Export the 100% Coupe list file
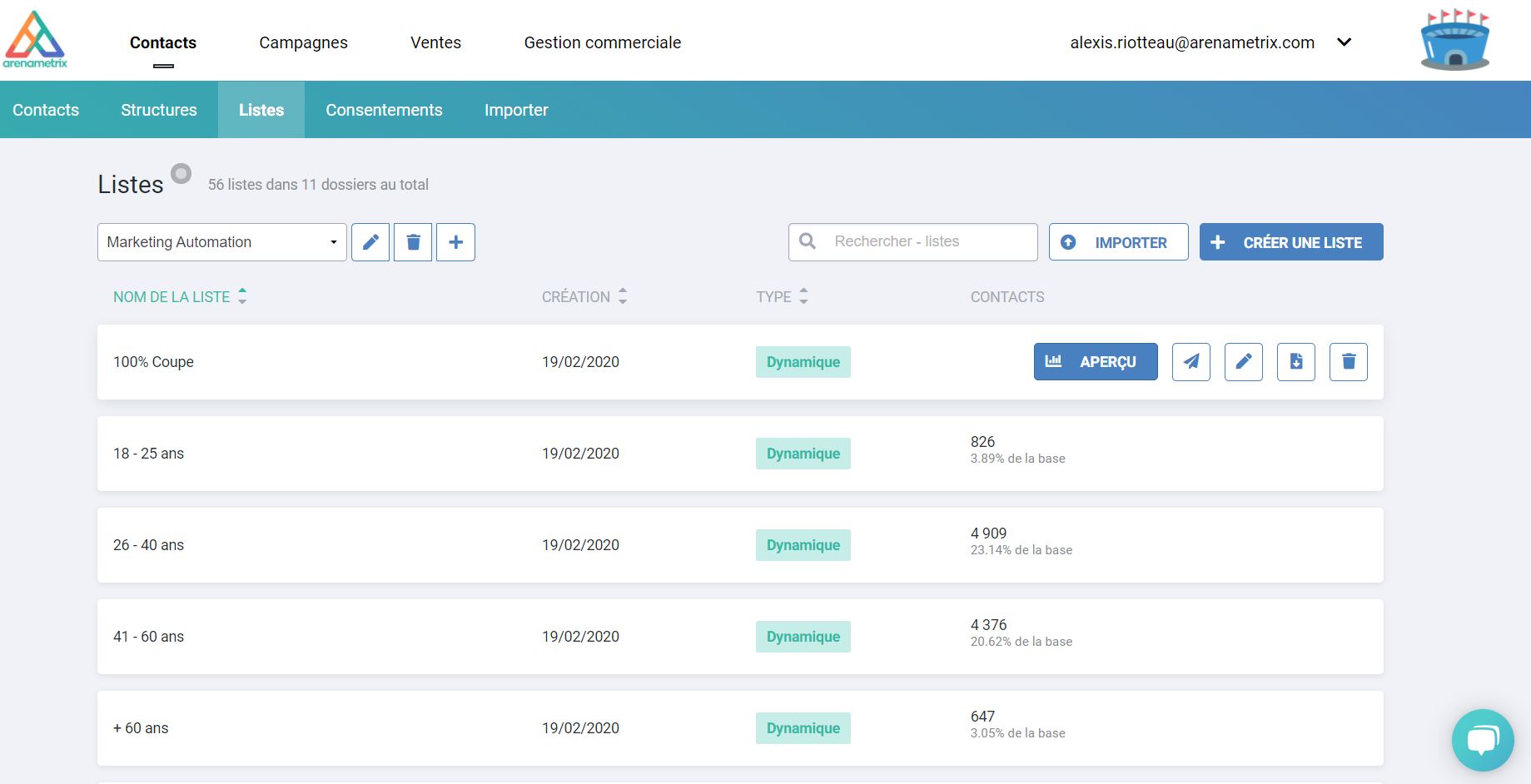1531x784 pixels. (x=1296, y=362)
